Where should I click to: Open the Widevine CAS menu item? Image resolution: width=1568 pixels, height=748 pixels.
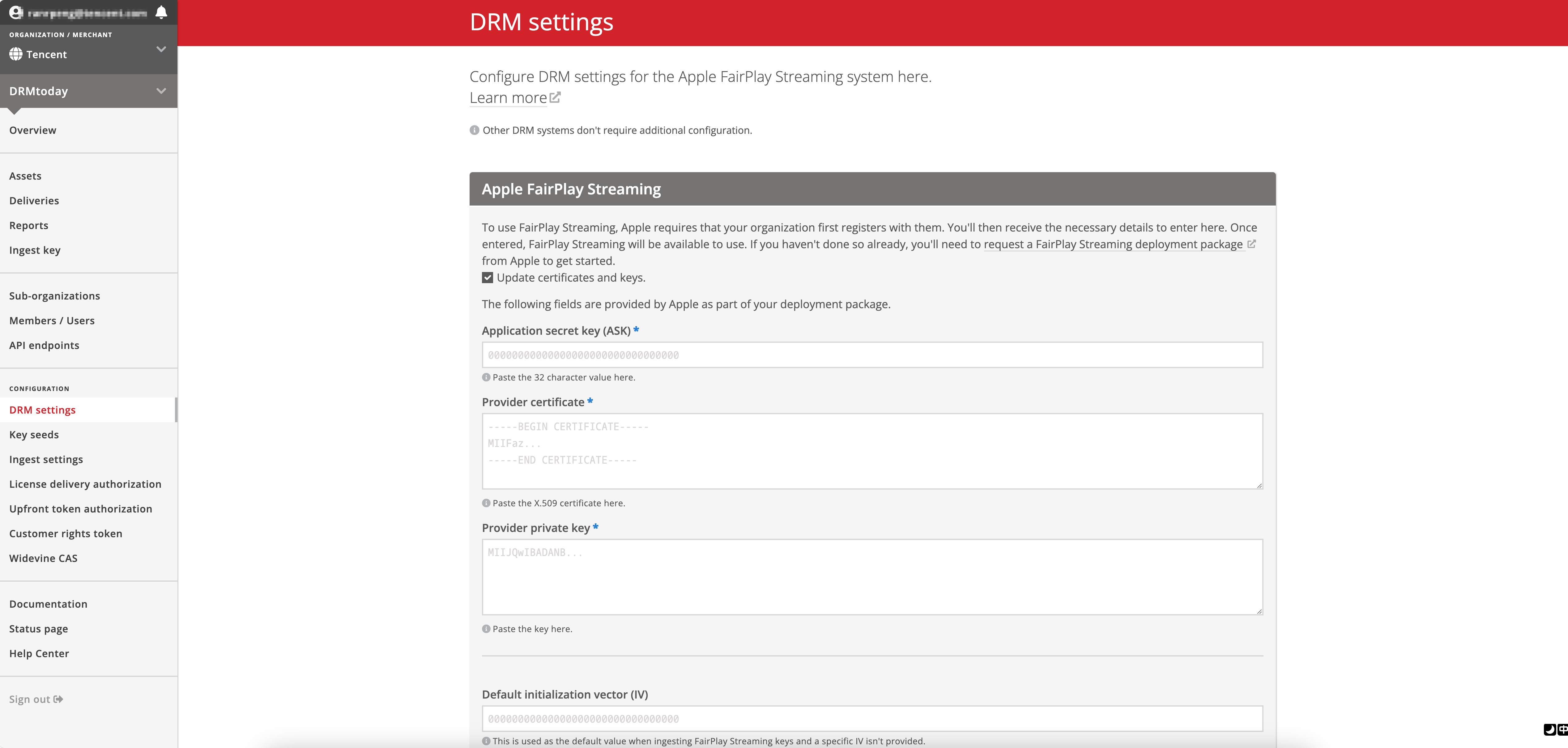coord(43,558)
